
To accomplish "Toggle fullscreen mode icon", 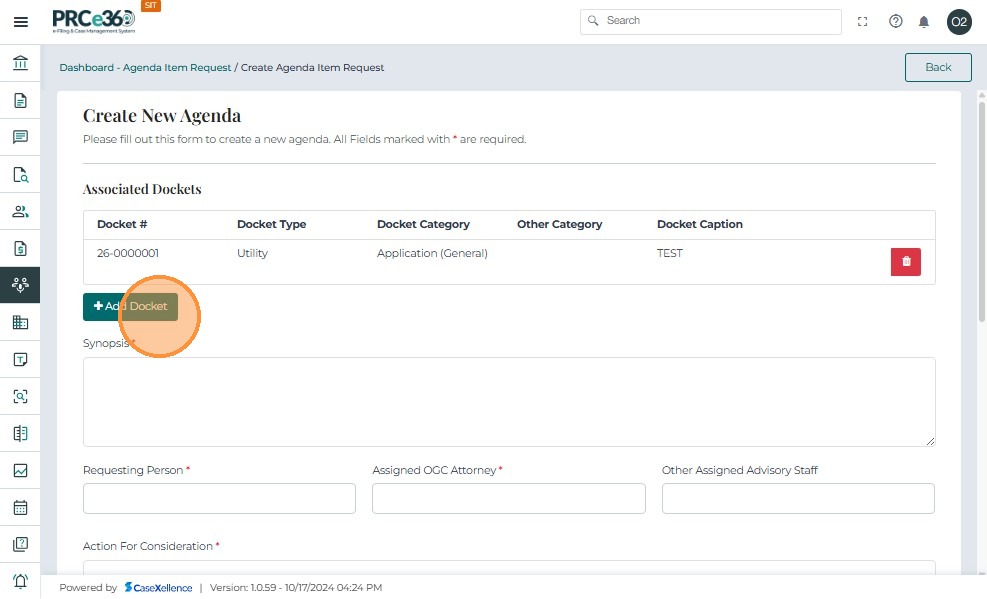I will click(863, 22).
